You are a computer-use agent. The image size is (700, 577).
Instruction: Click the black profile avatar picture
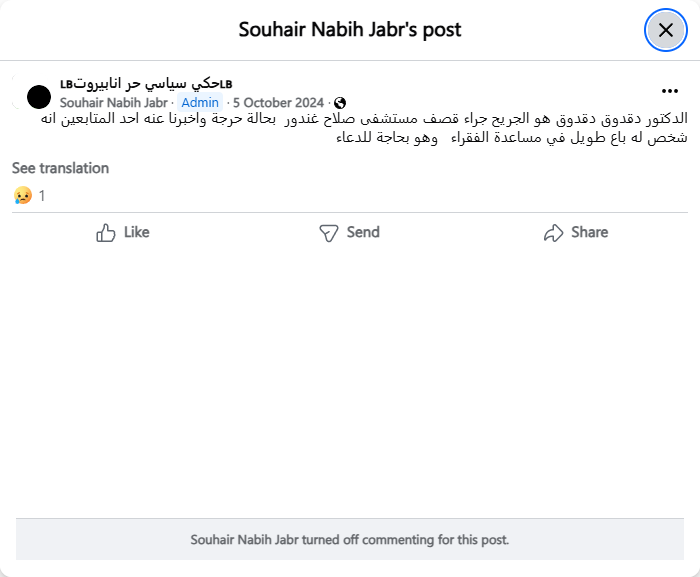pos(39,97)
